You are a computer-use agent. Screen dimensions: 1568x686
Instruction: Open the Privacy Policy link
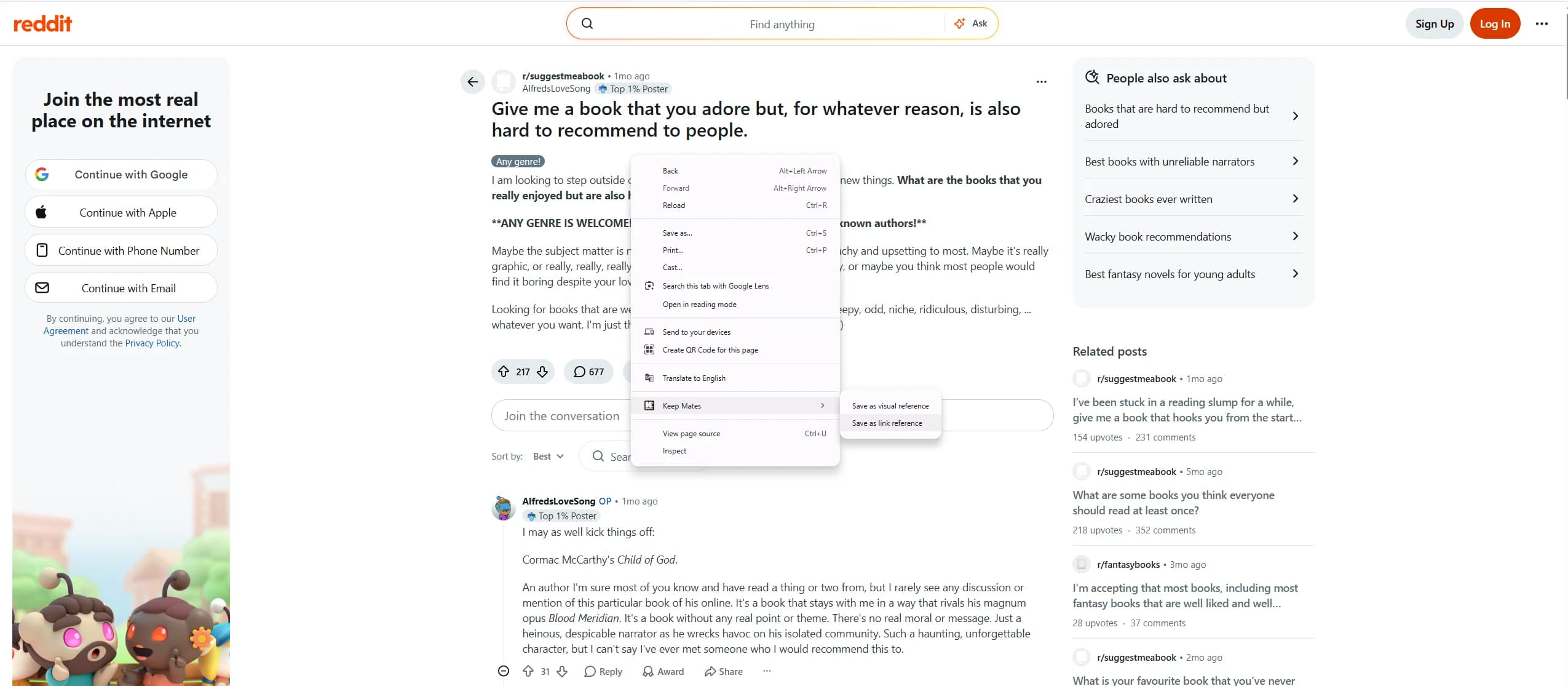[152, 343]
